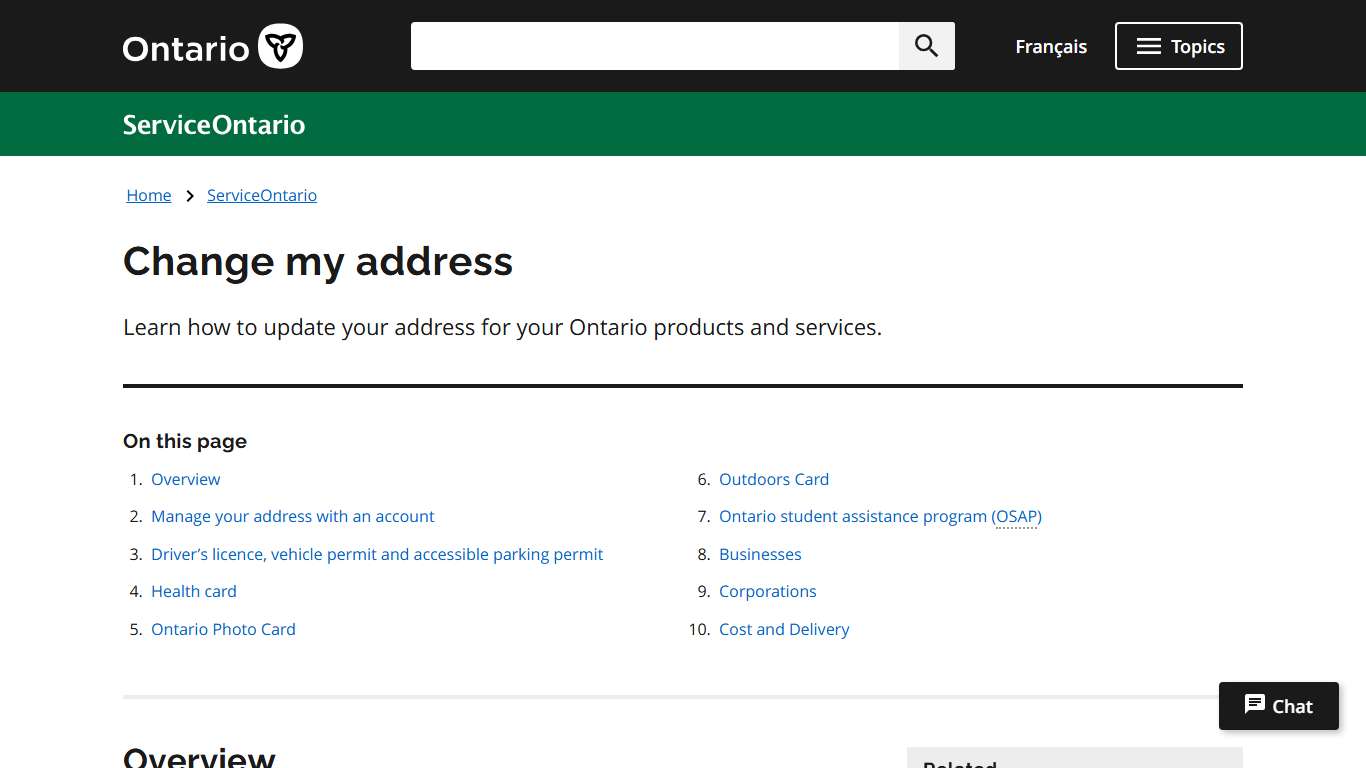Open the Chat bubble icon
The height and width of the screenshot is (768, 1366).
point(1255,705)
